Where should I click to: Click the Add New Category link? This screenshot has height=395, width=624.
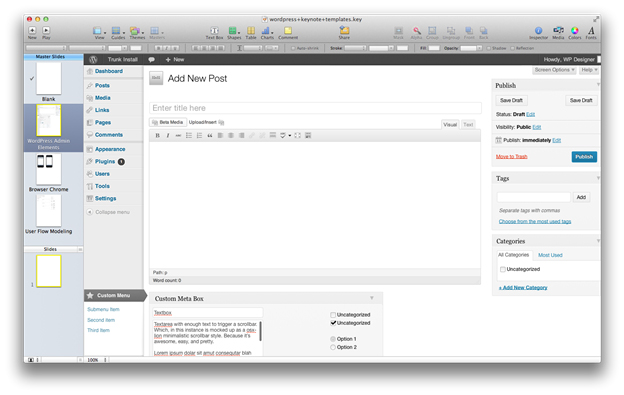click(523, 288)
